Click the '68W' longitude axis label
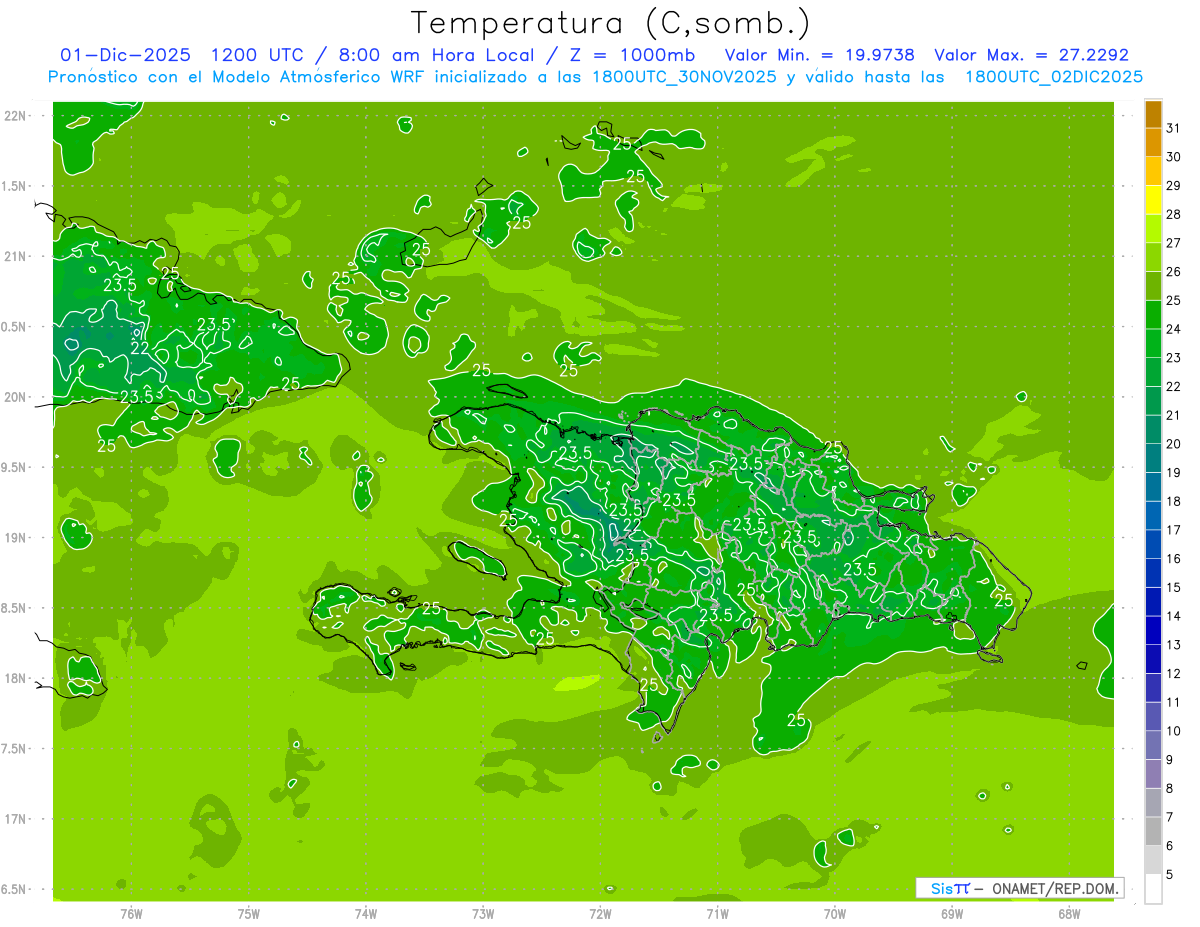 [x=1069, y=913]
